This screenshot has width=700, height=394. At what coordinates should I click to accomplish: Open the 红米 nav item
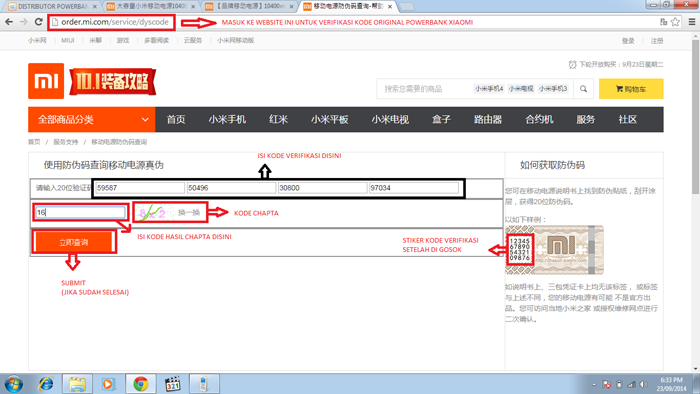click(x=279, y=120)
